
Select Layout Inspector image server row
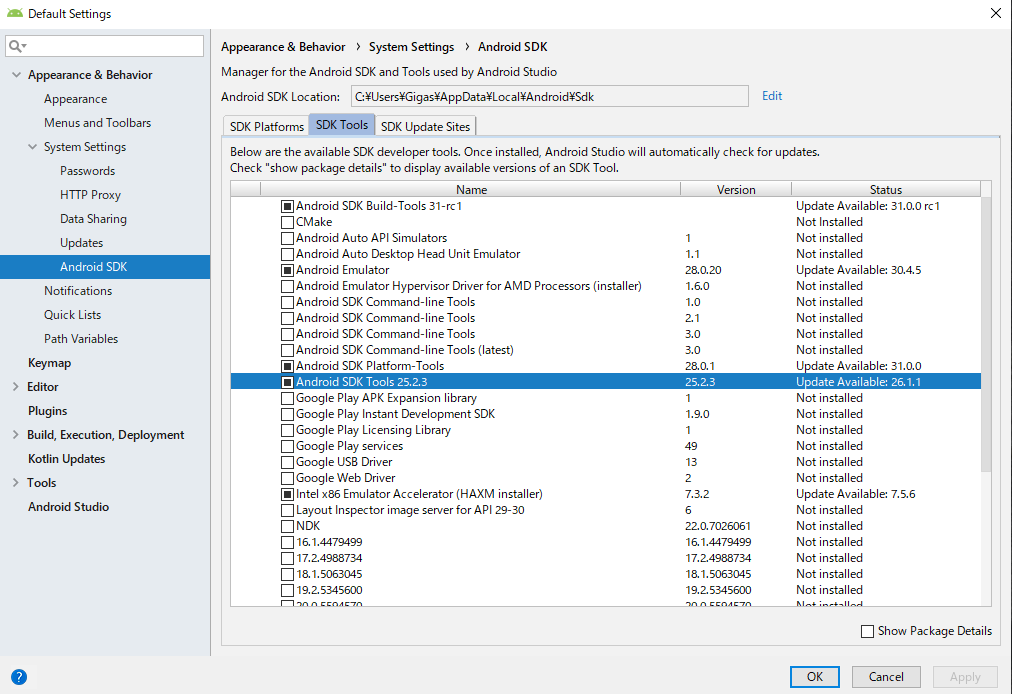tap(605, 510)
